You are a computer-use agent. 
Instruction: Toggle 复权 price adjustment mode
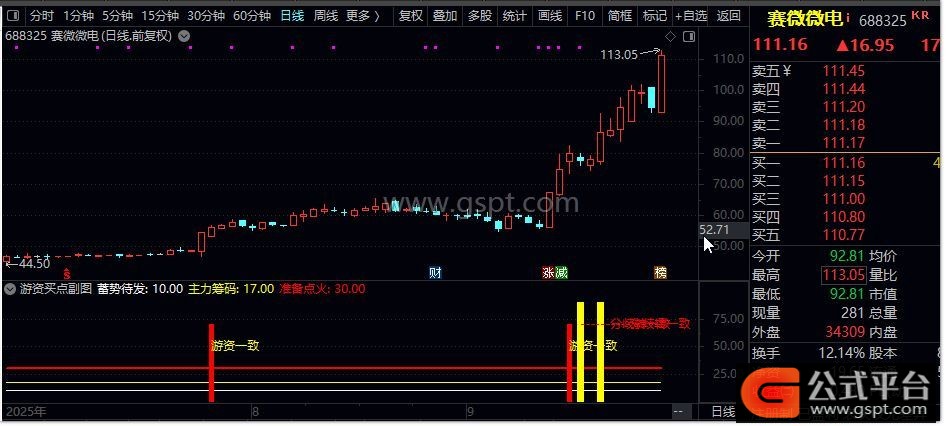tap(410, 16)
